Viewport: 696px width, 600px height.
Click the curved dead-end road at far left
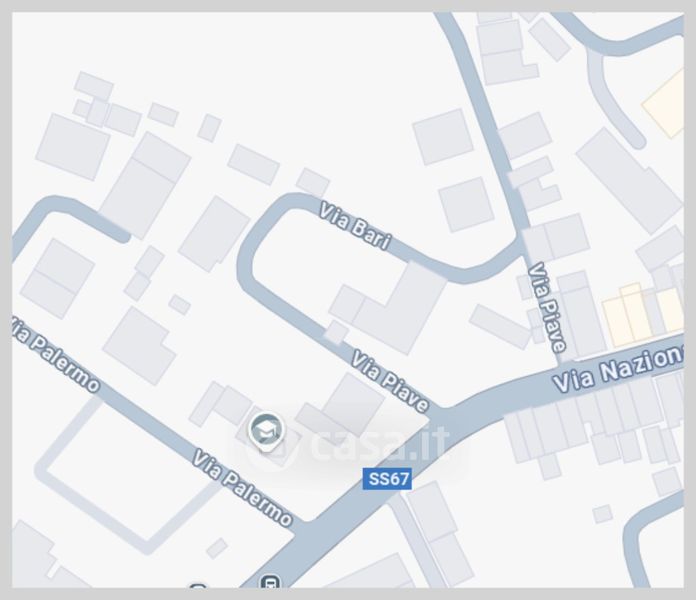pos(67,219)
